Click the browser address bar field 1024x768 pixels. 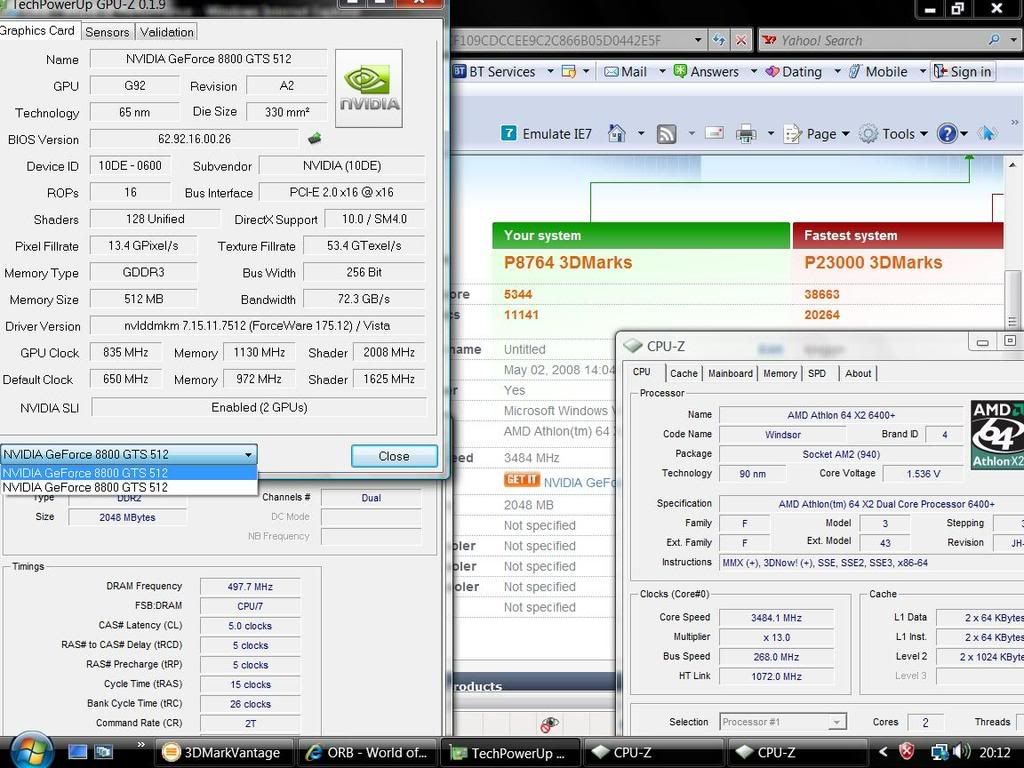click(x=570, y=40)
